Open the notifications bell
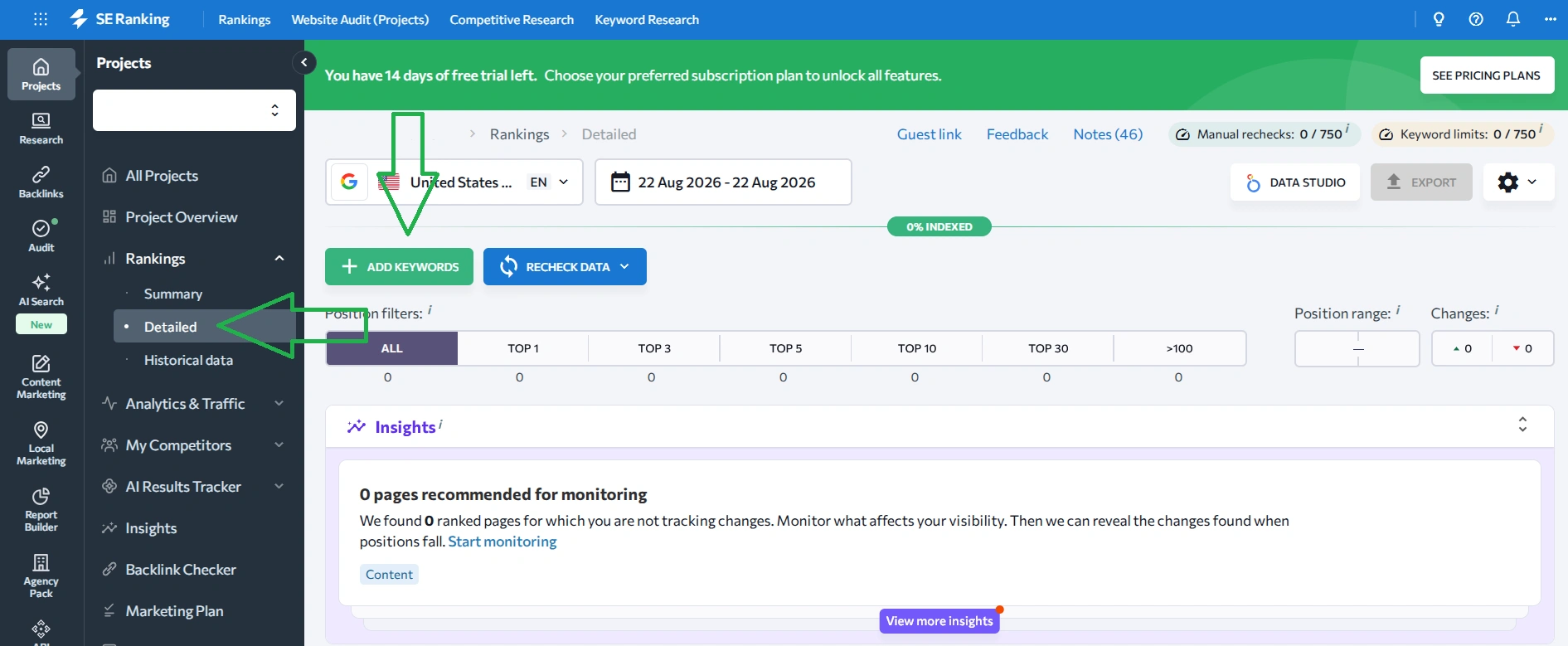This screenshot has height=646, width=1568. pyautogui.click(x=1513, y=19)
